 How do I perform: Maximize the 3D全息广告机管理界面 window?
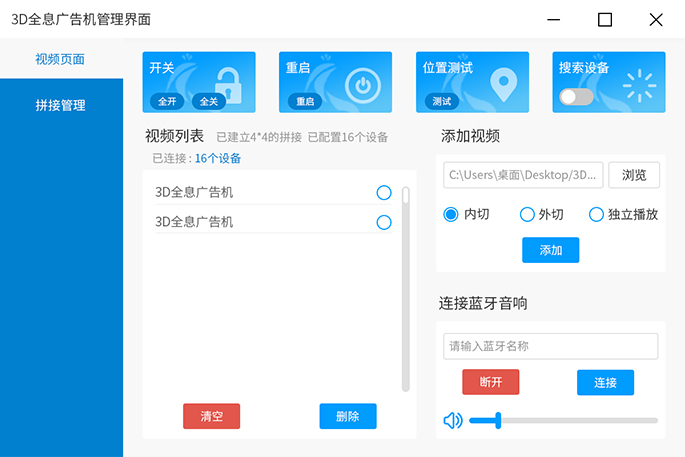click(605, 20)
